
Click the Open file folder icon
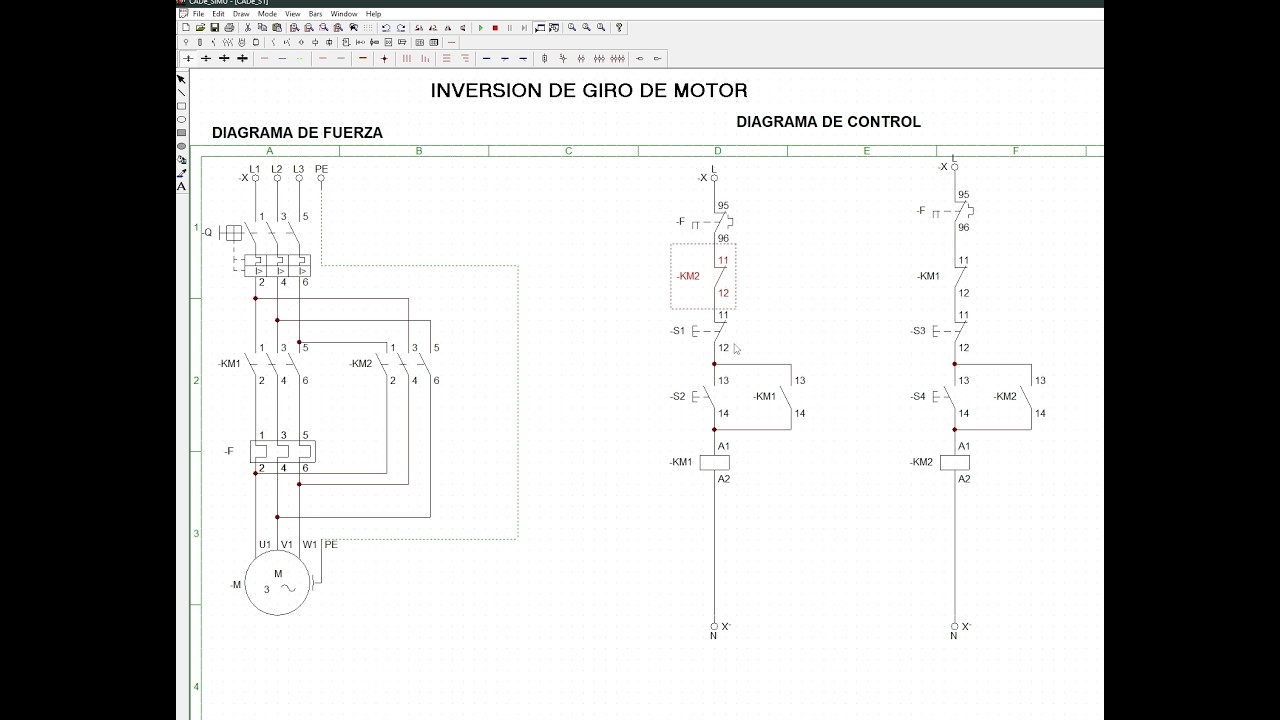pos(200,28)
